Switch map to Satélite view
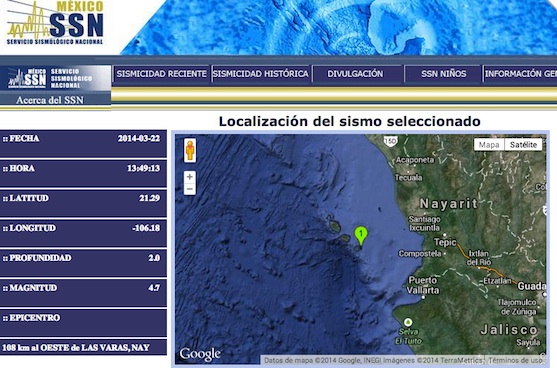This screenshot has height=368, width=557. (523, 145)
